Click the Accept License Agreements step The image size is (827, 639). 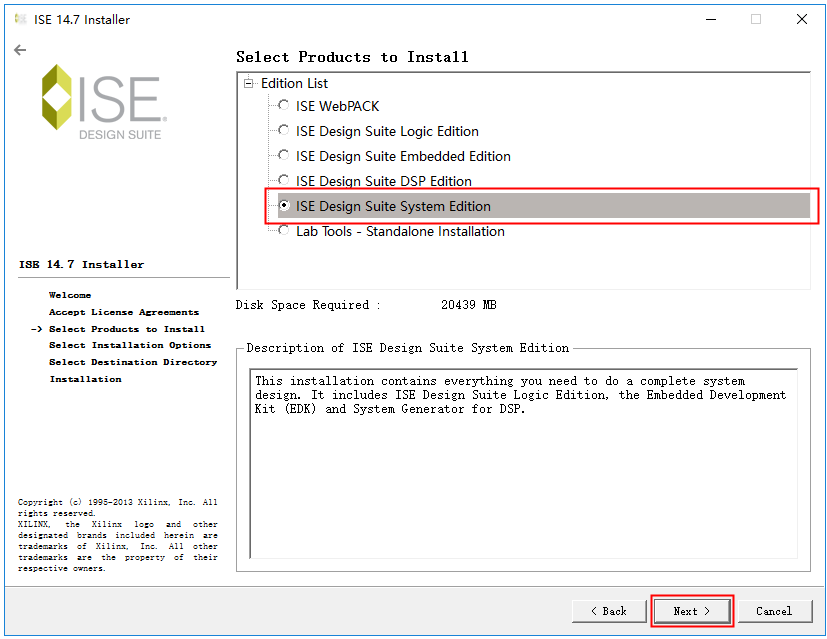point(123,312)
